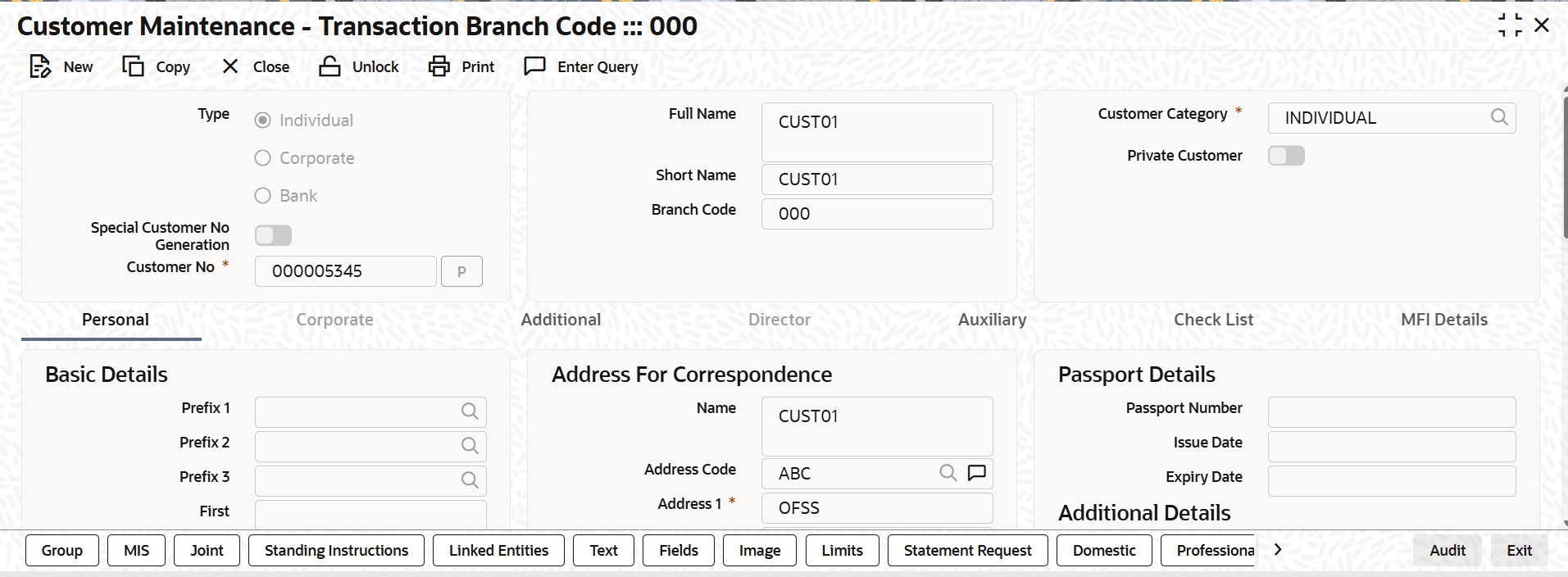Click the Copy icon in toolbar
The image size is (1568, 577).
click(x=133, y=66)
